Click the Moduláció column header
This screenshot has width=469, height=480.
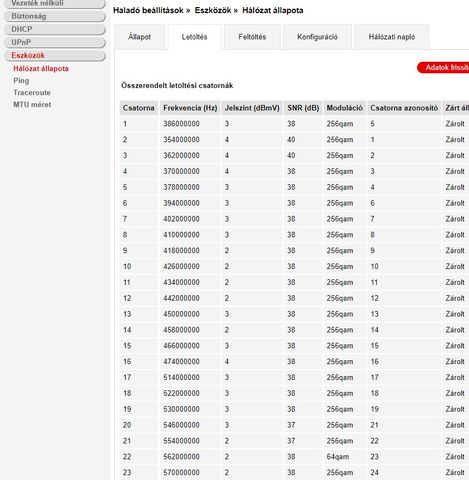344,108
